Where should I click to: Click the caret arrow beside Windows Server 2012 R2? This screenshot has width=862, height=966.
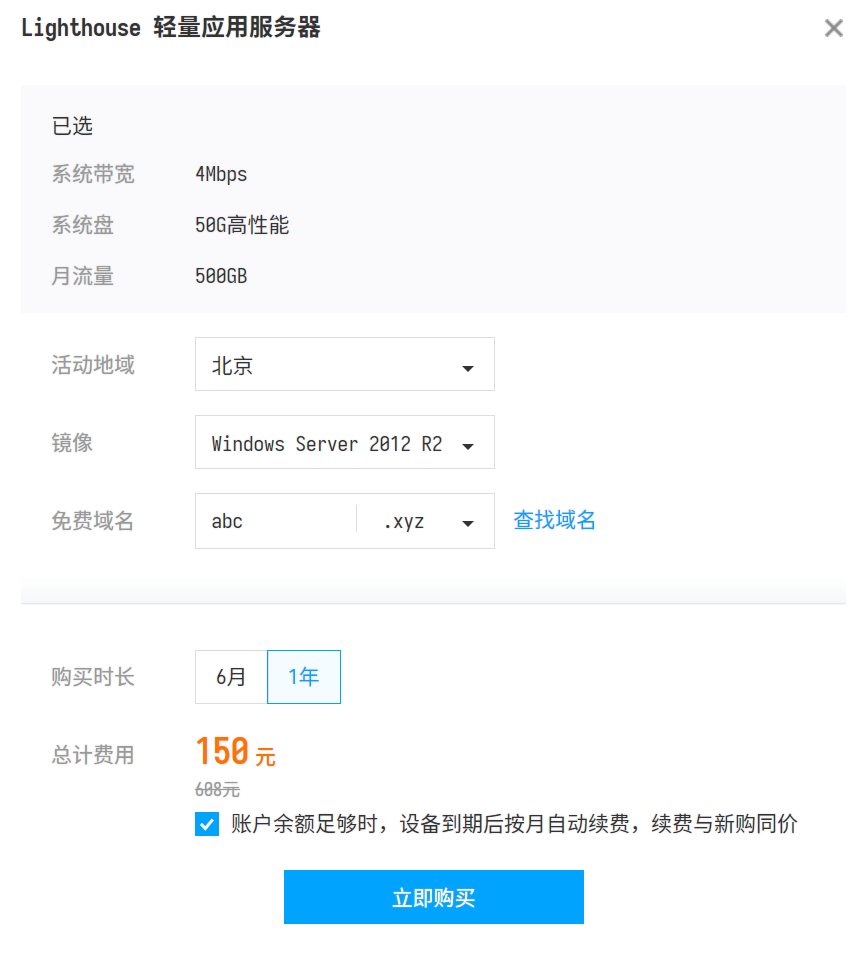467,446
